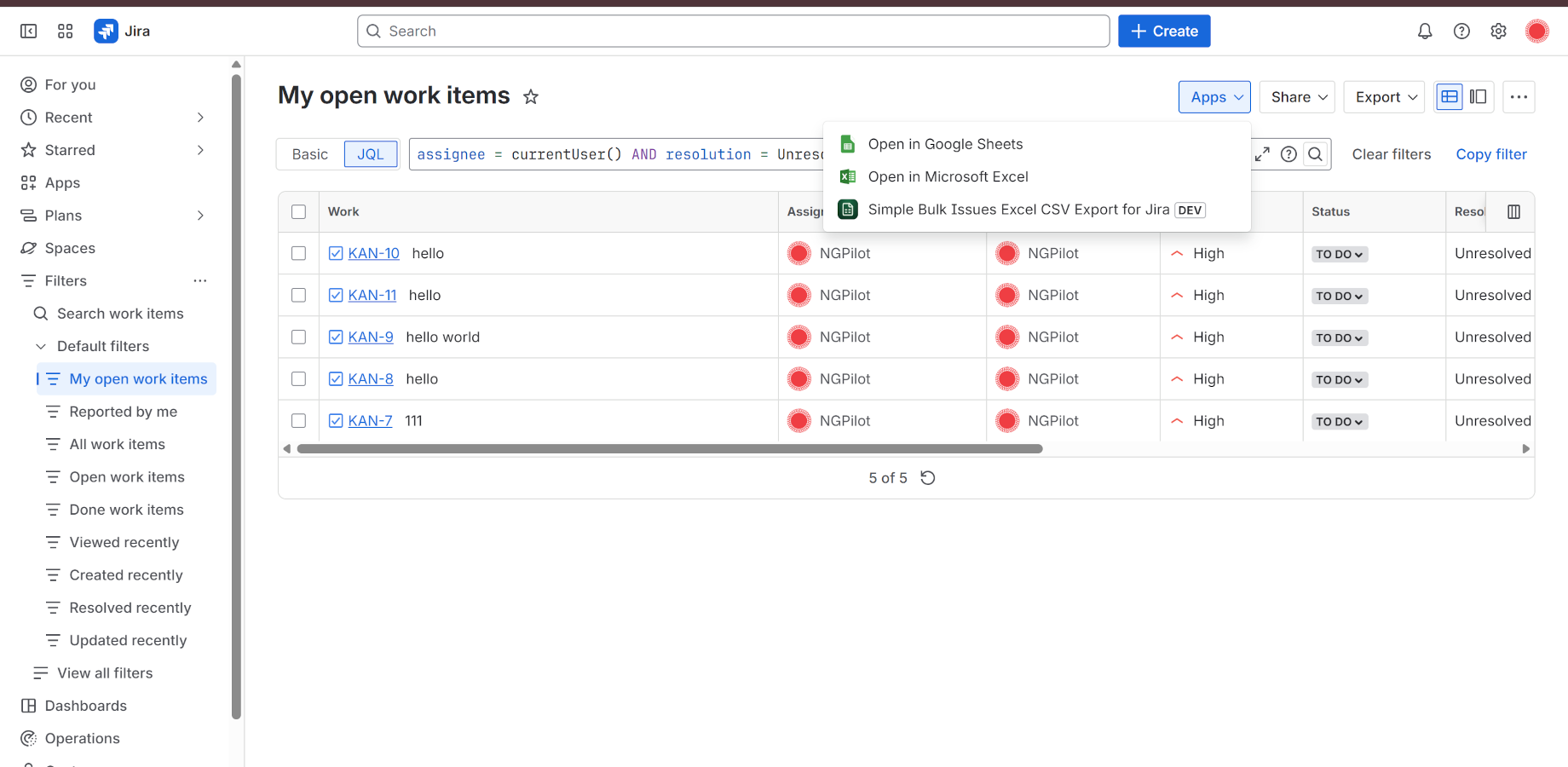Open column configuration icon in table header
The width and height of the screenshot is (1568, 767).
(x=1513, y=212)
